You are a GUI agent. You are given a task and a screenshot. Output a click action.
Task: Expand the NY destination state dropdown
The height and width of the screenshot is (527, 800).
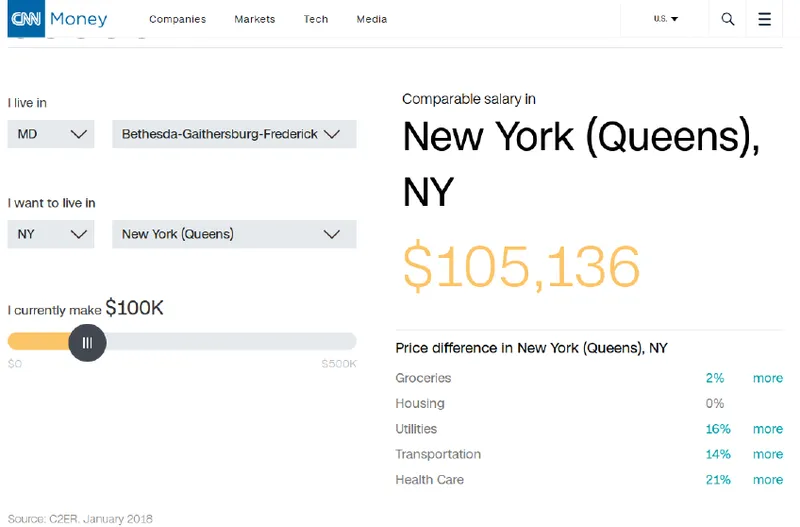[x=51, y=234]
